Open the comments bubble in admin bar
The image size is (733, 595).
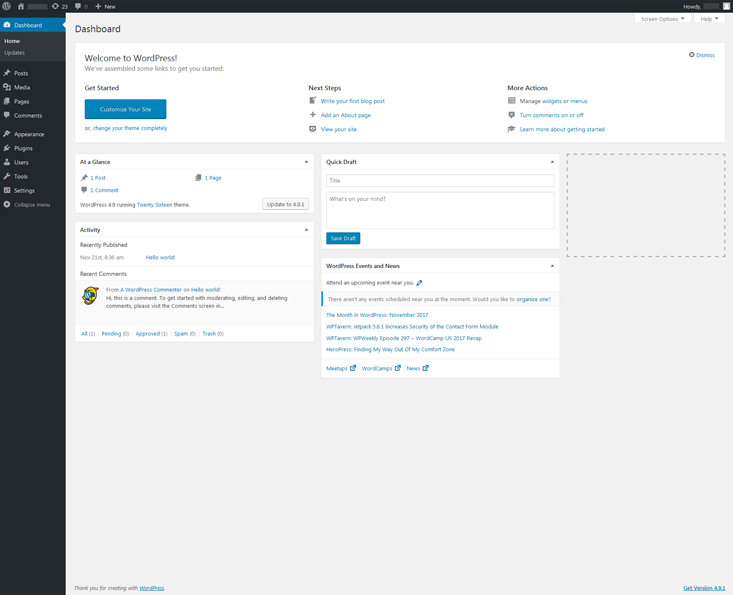tap(81, 6)
